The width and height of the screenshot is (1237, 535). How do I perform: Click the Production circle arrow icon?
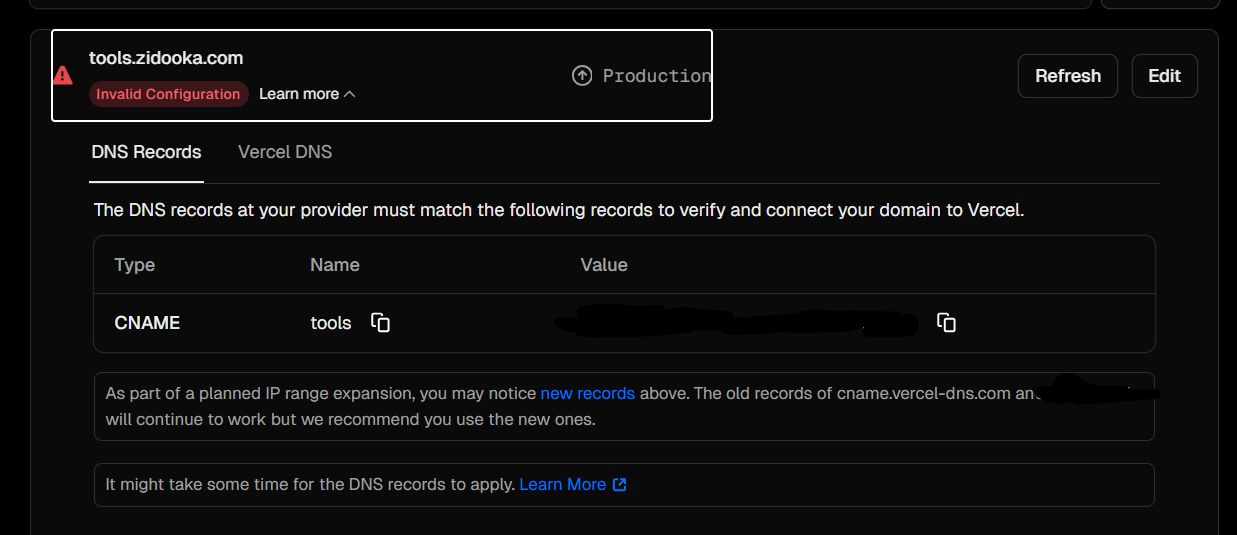[x=582, y=76]
